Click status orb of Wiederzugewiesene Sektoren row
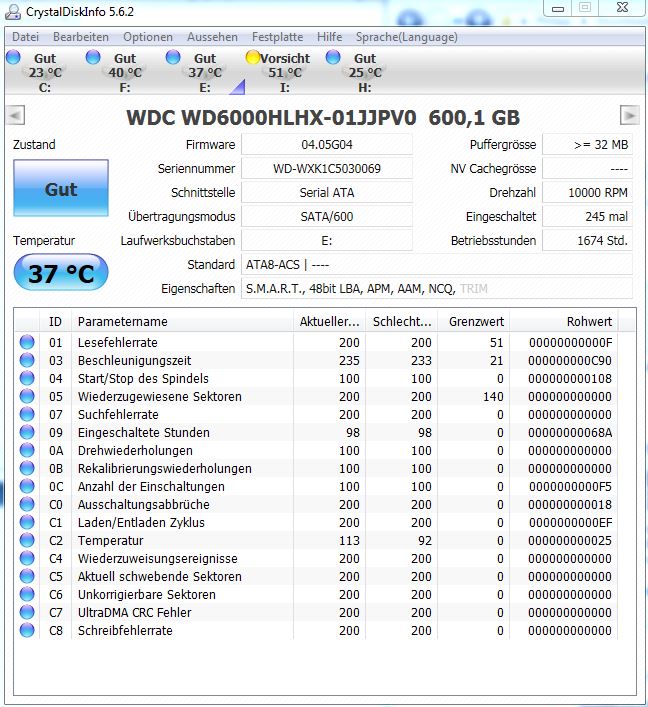This screenshot has height=707, width=648. (x=27, y=396)
